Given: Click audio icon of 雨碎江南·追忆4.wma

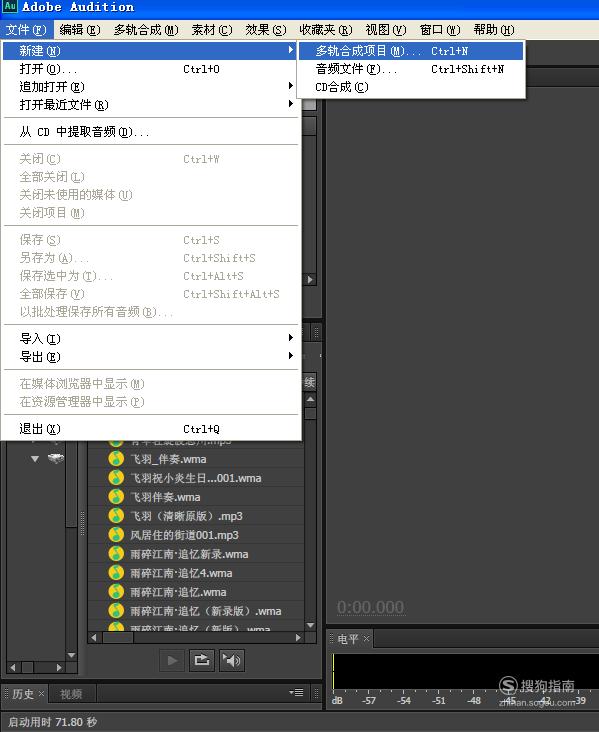Looking at the screenshot, I should pos(116,573).
